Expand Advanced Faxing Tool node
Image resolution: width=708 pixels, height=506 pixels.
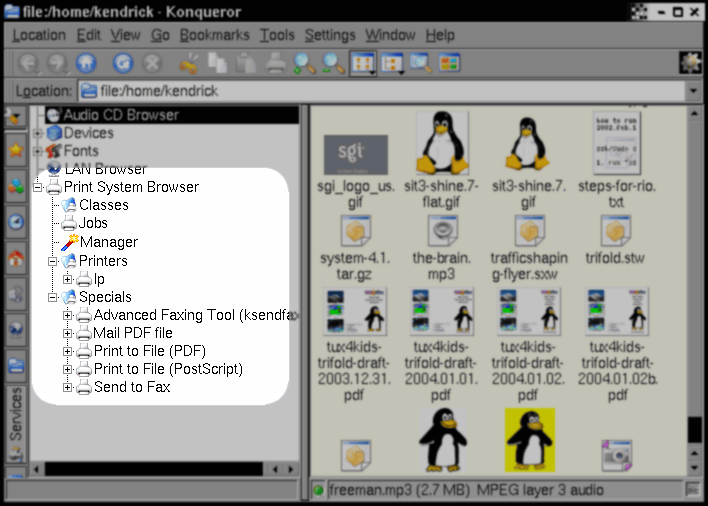pos(68,315)
